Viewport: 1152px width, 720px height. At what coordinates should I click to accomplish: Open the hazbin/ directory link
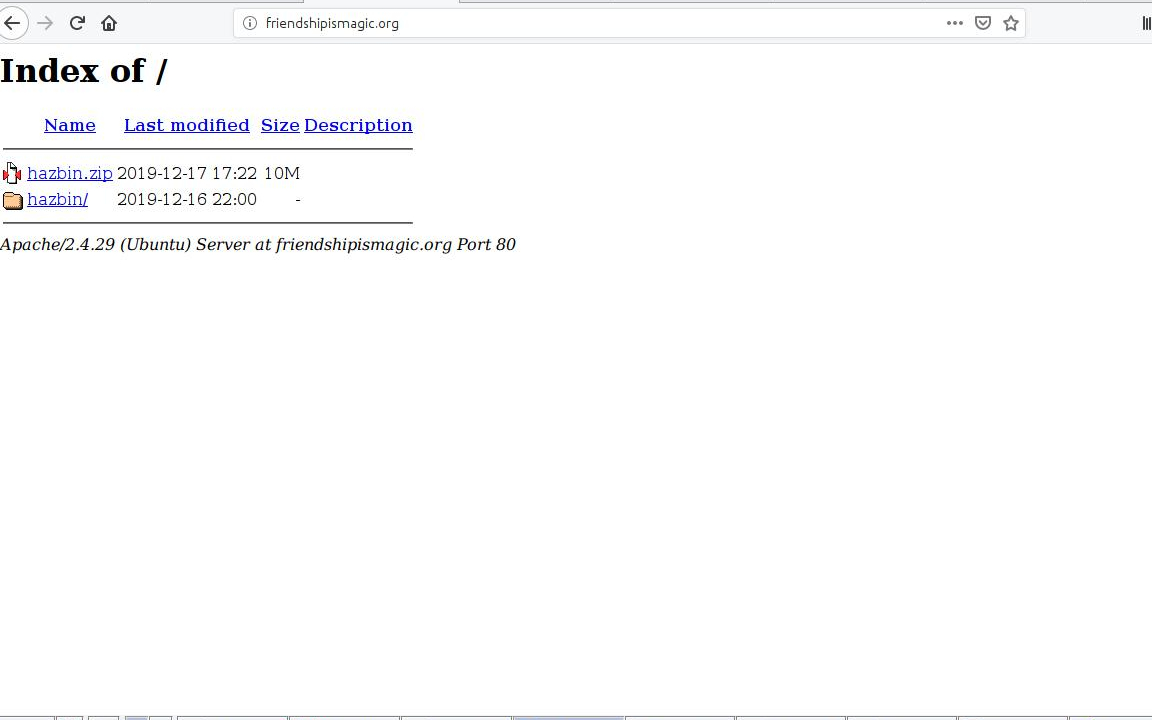(57, 199)
